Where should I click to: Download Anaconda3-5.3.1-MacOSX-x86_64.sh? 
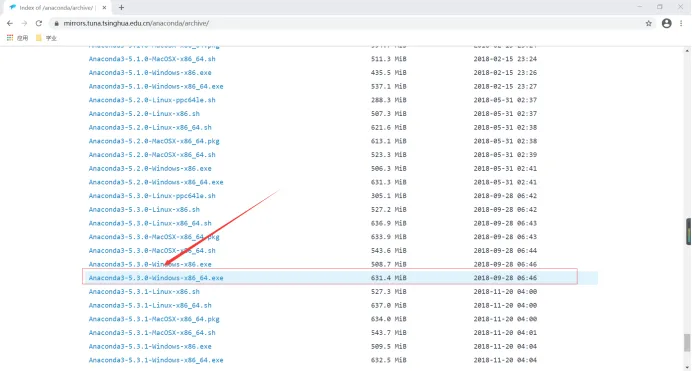coord(152,332)
